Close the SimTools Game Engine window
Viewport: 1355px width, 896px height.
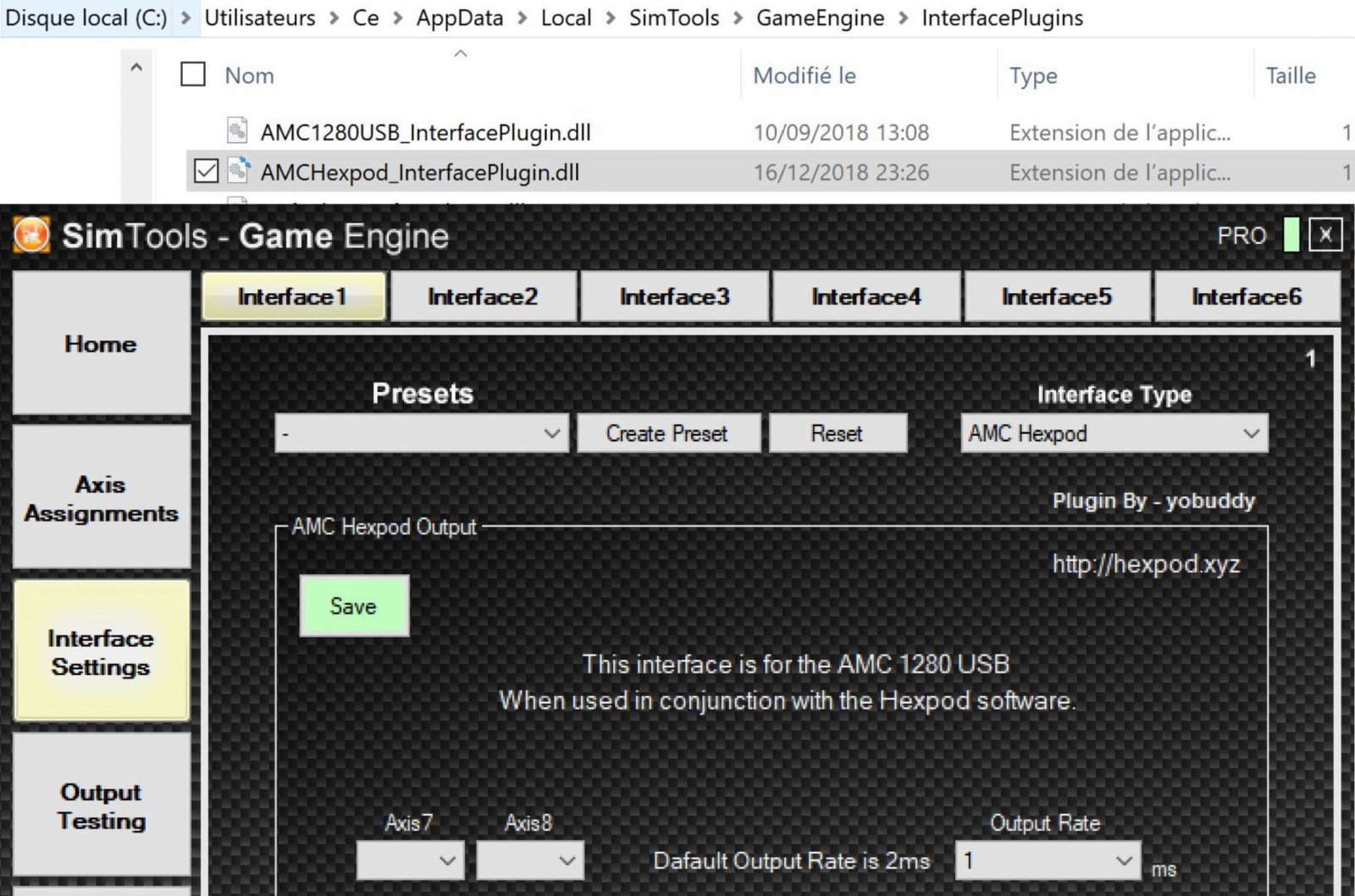(x=1326, y=235)
